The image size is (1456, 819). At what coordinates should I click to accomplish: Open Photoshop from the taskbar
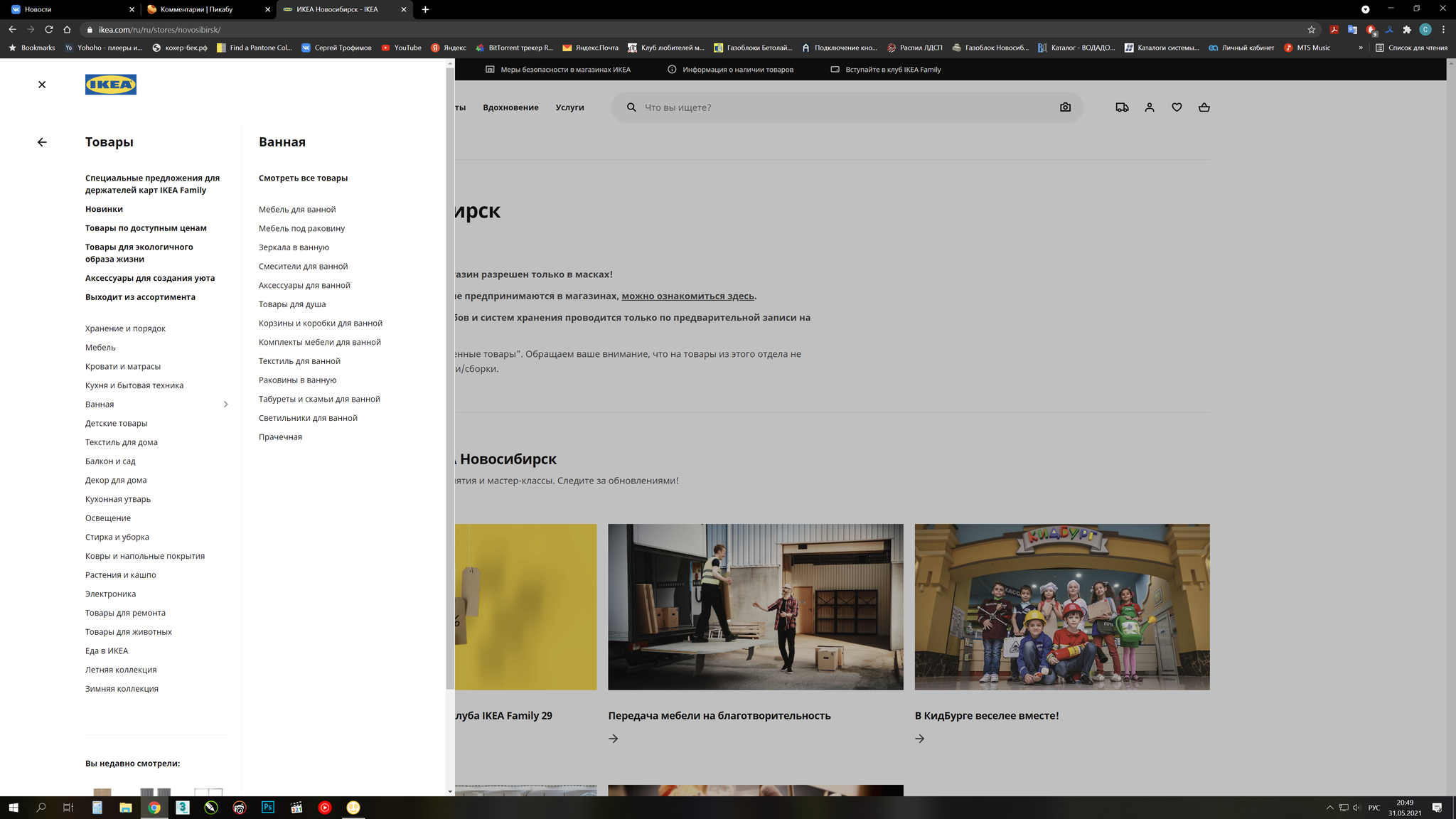[267, 808]
